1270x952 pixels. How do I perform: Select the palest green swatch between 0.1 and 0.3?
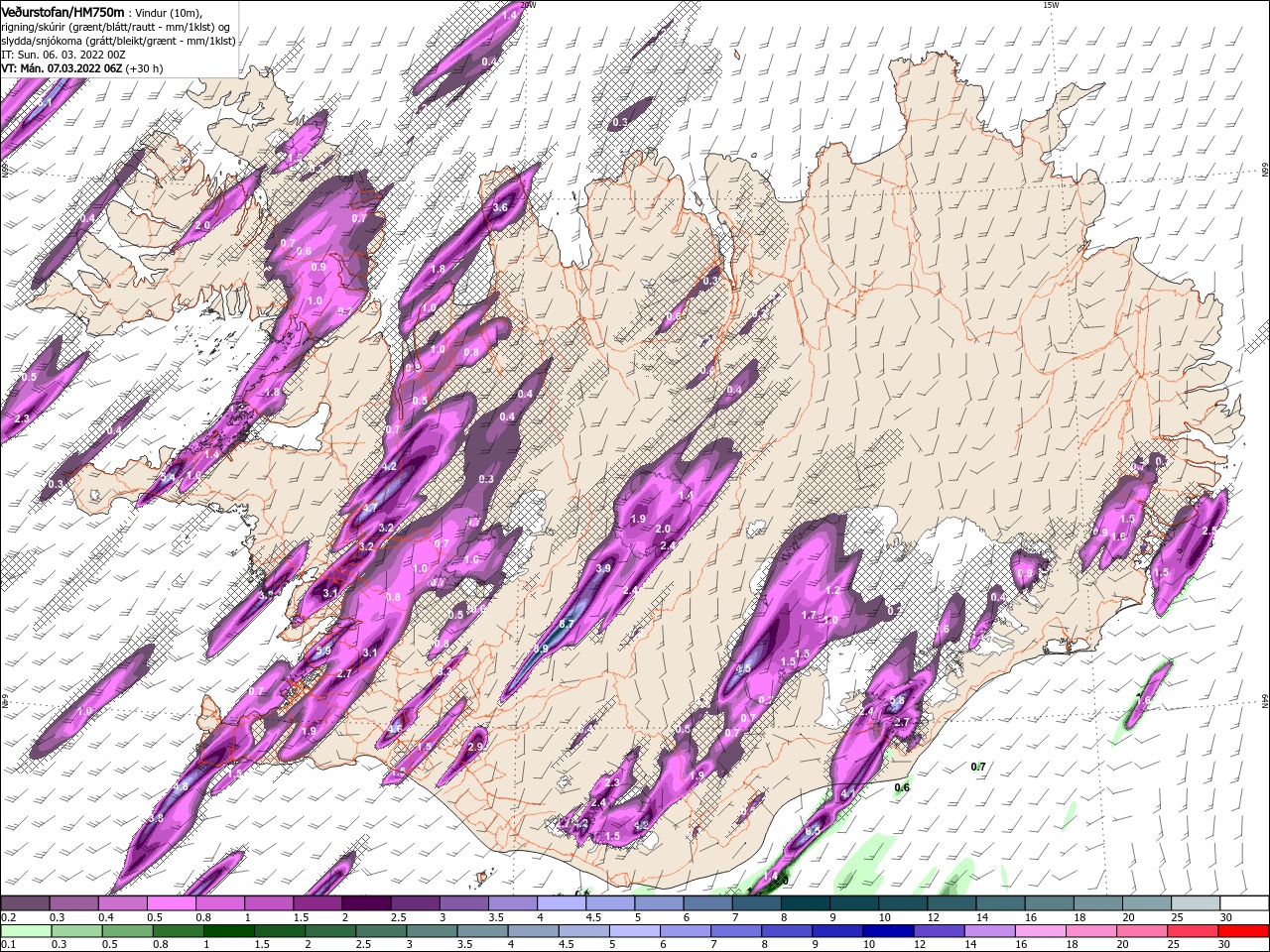coord(27,931)
